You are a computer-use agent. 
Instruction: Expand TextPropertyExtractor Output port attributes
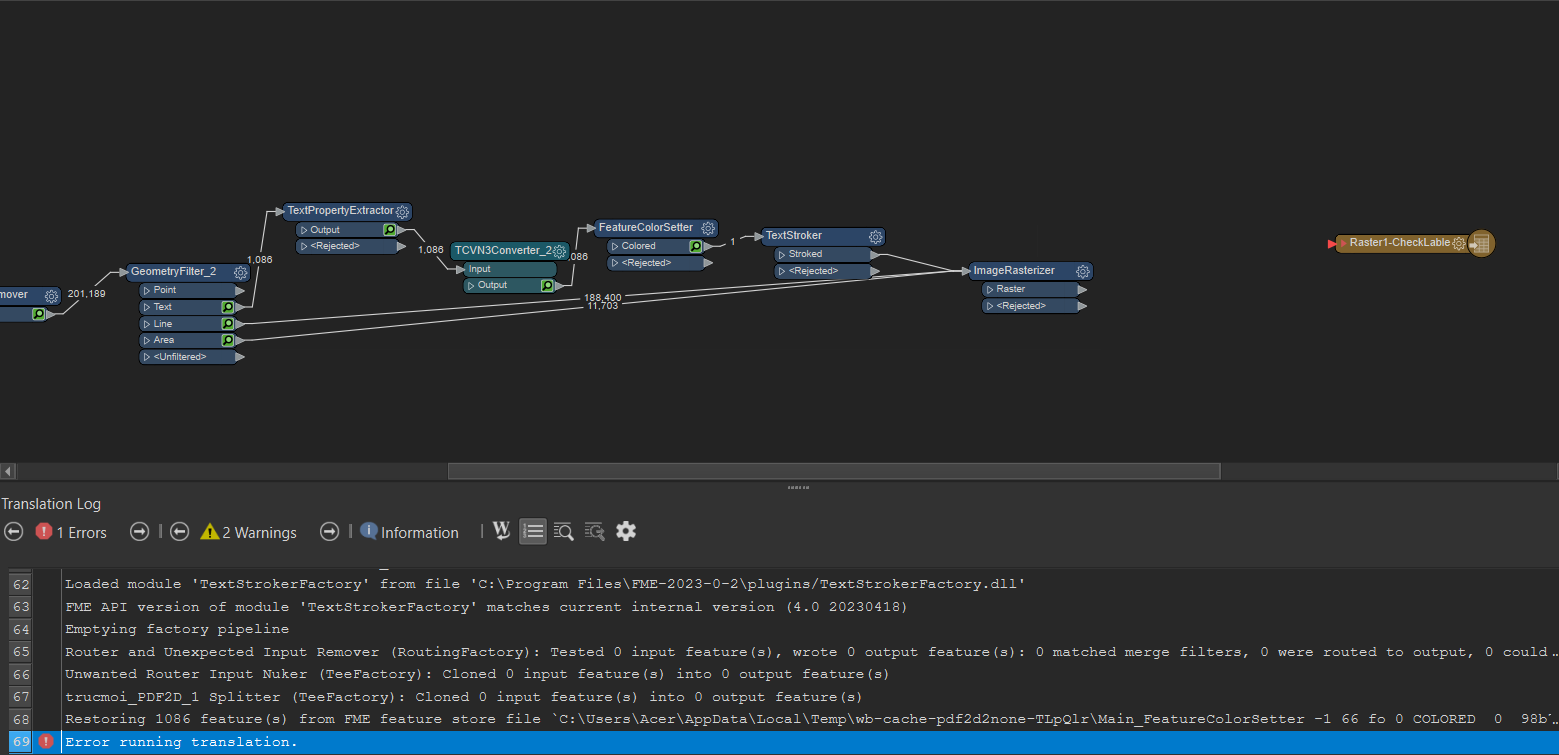[x=303, y=230]
